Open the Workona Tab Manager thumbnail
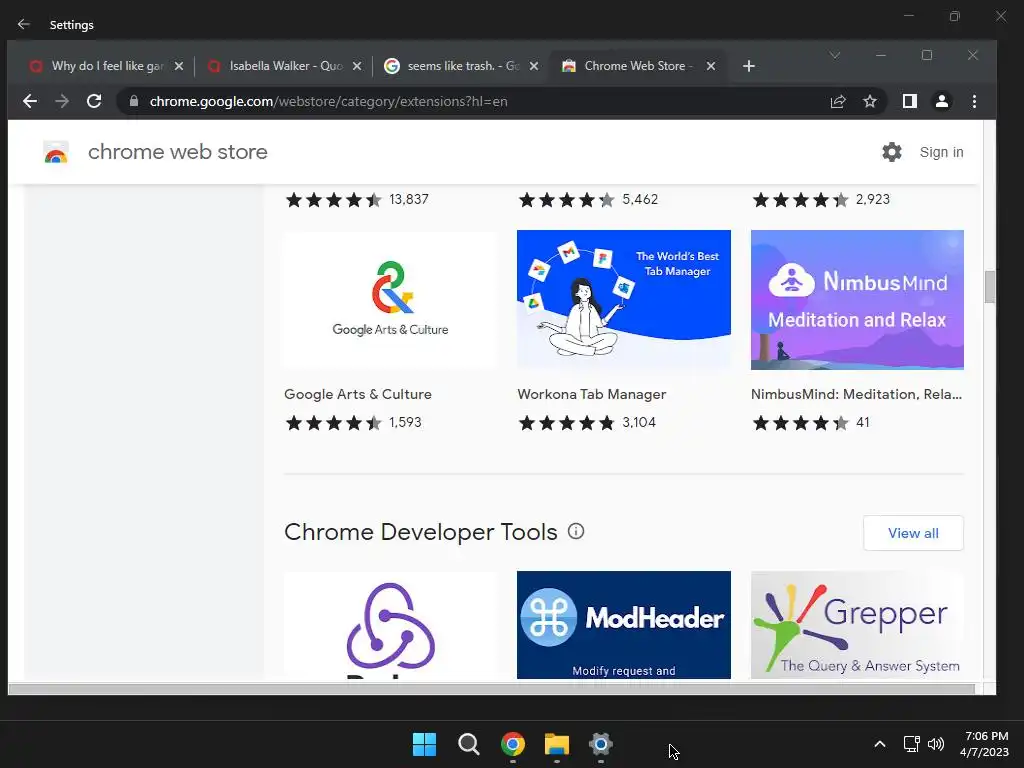This screenshot has height=768, width=1024. coord(624,300)
